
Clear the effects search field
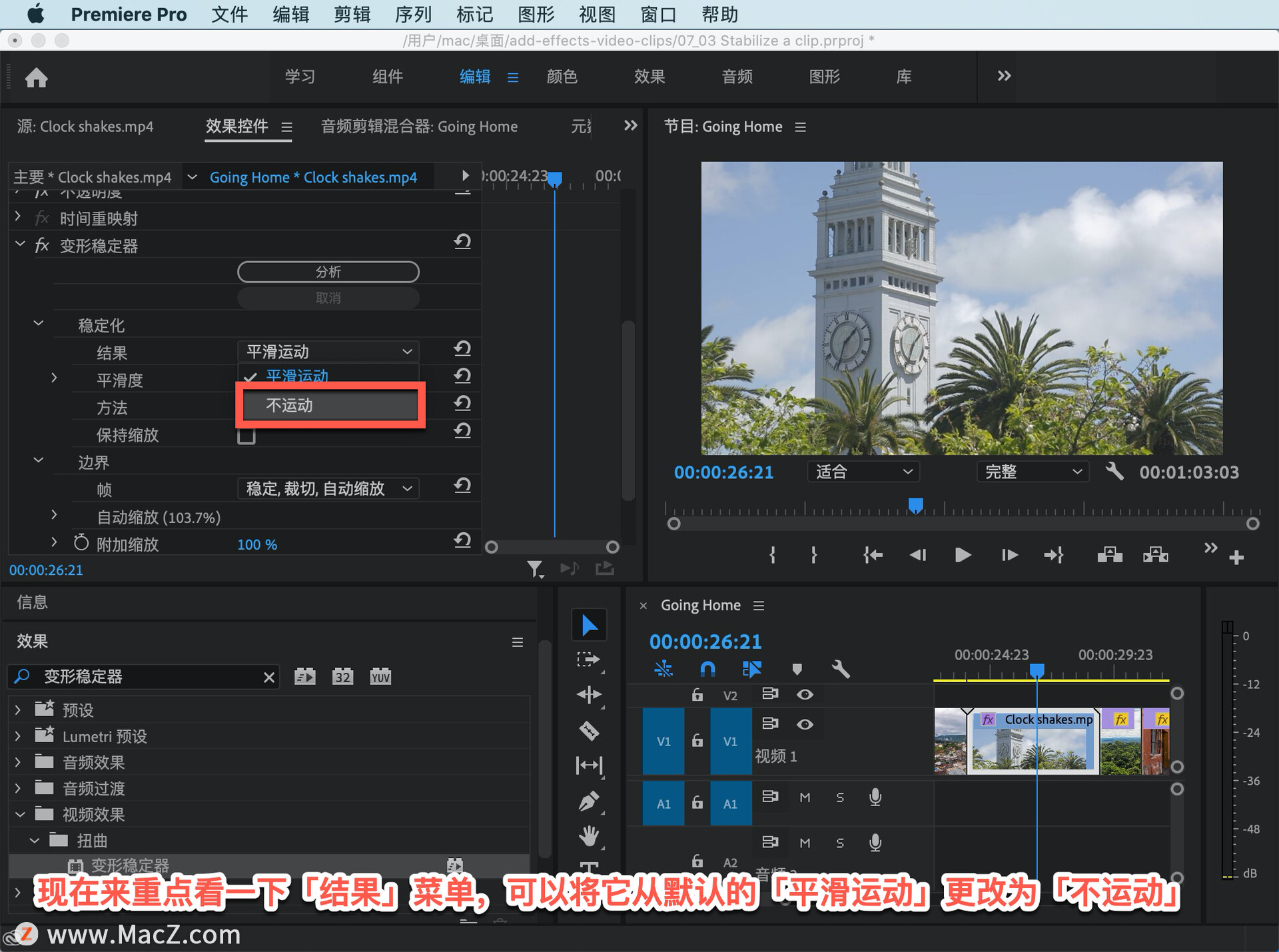pos(269,677)
